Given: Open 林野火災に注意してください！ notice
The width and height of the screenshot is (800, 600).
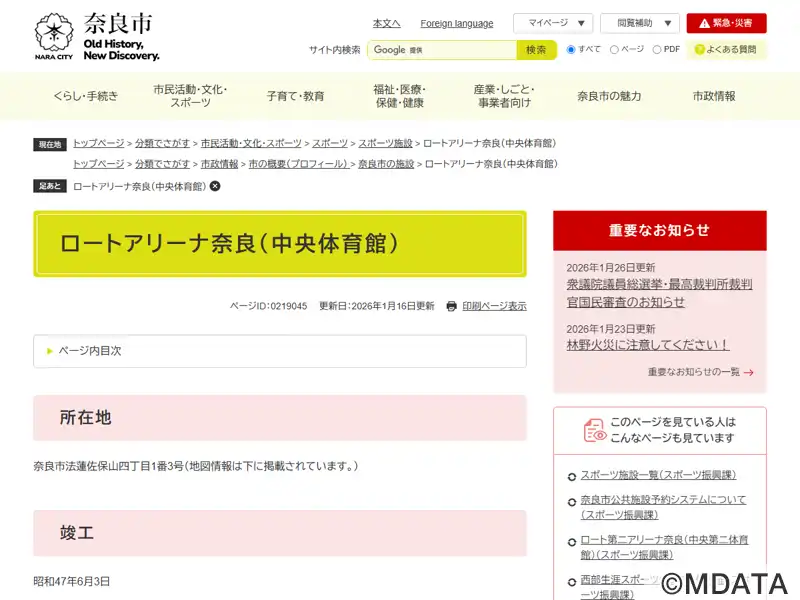Looking at the screenshot, I should click(648, 345).
